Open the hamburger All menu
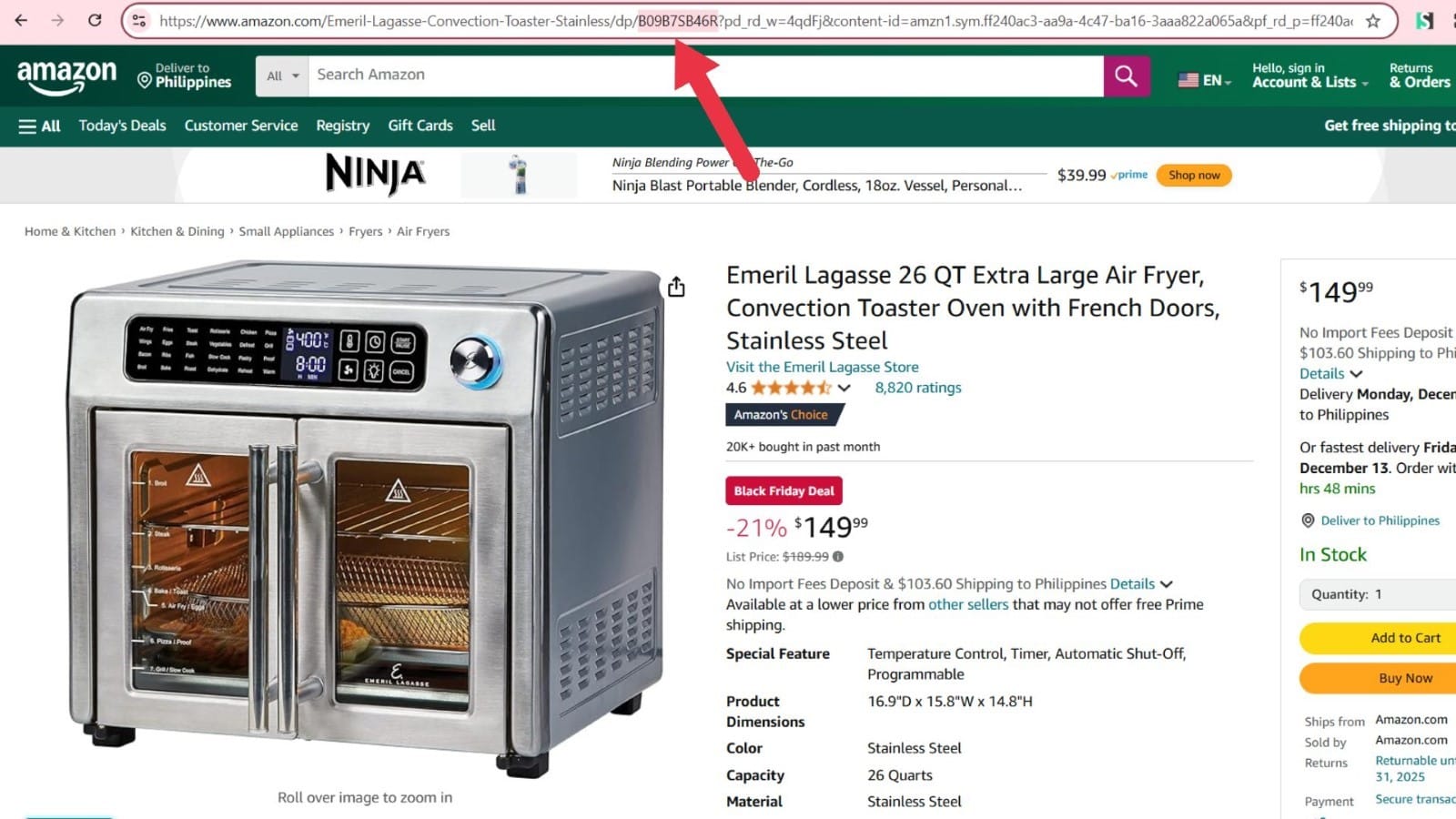This screenshot has width=1456, height=819. pyautogui.click(x=39, y=126)
